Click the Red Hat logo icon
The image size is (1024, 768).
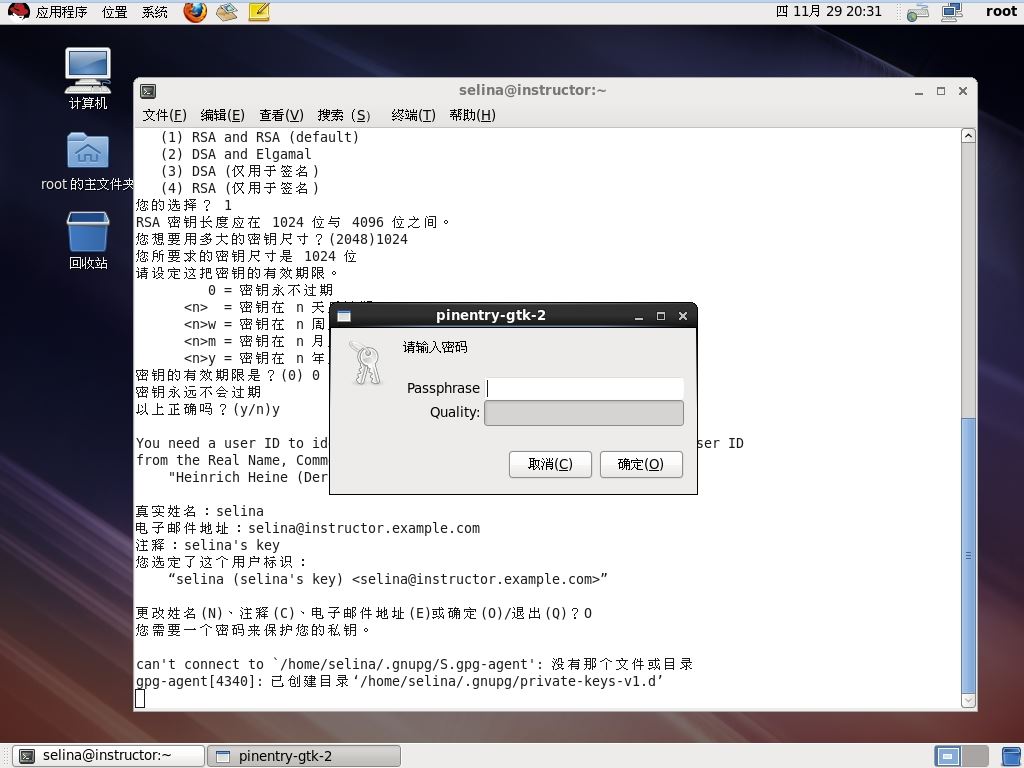coord(18,12)
